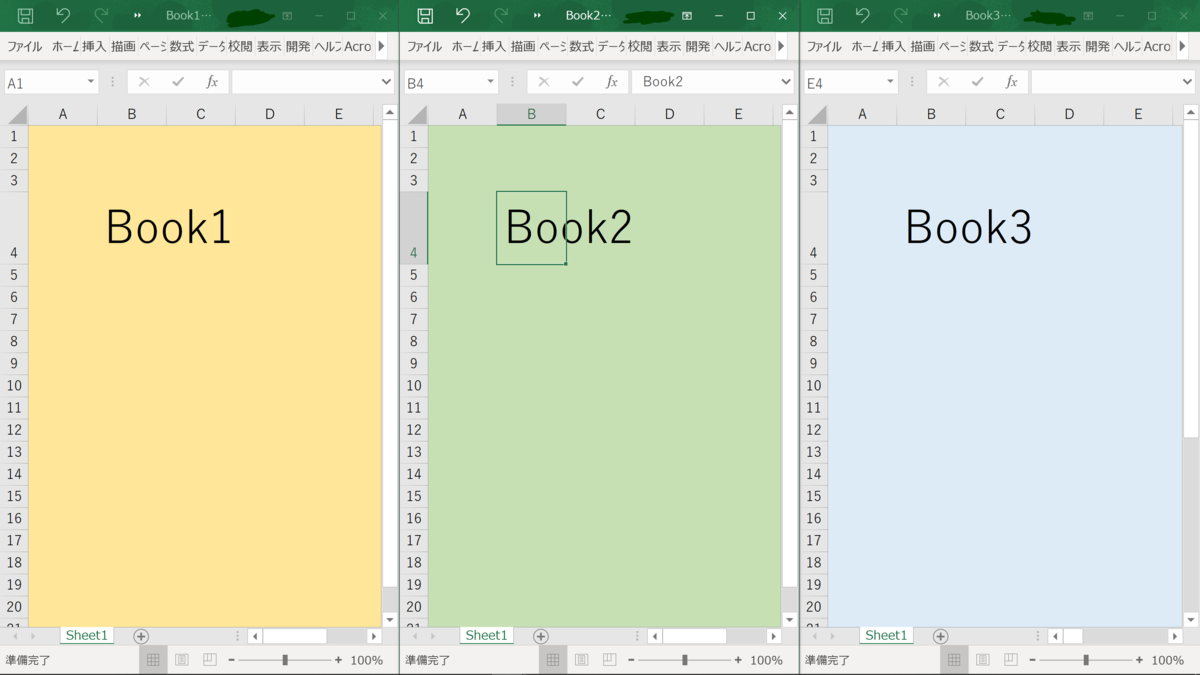
Task: Open 数式 tab in Book3 window
Action: click(x=981, y=46)
